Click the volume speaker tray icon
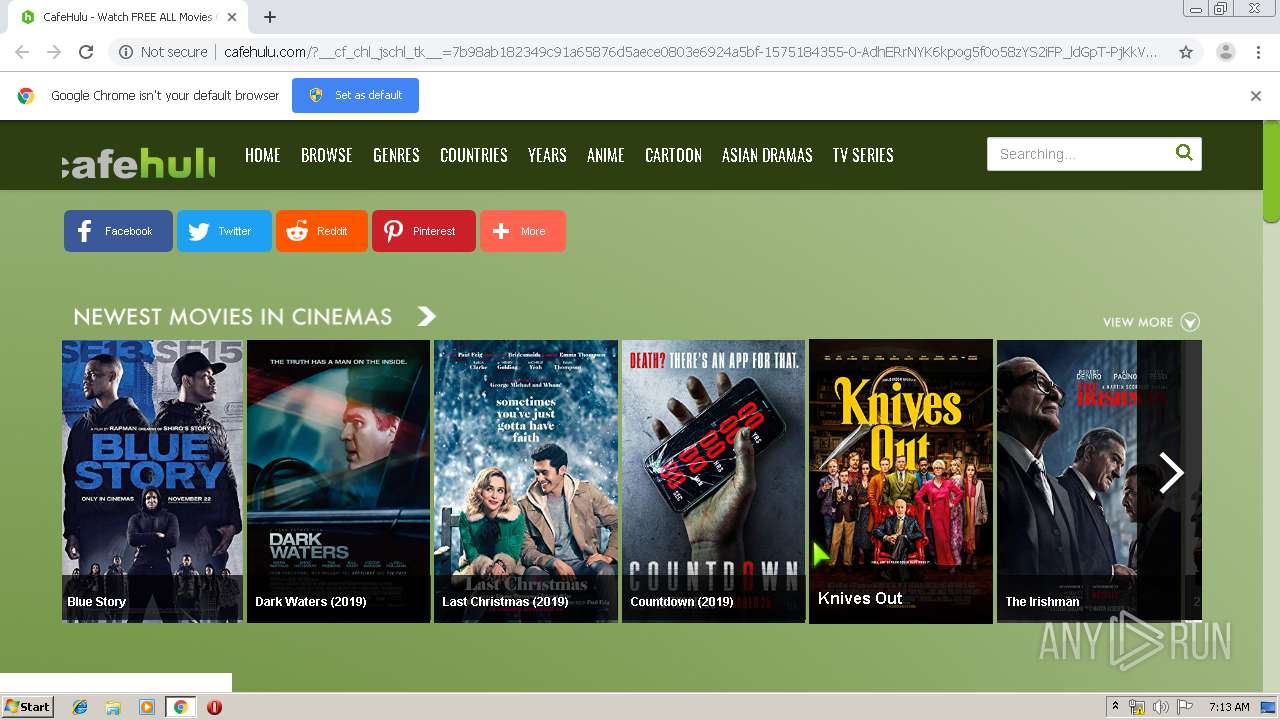The width and height of the screenshot is (1280, 720). coord(1160,707)
